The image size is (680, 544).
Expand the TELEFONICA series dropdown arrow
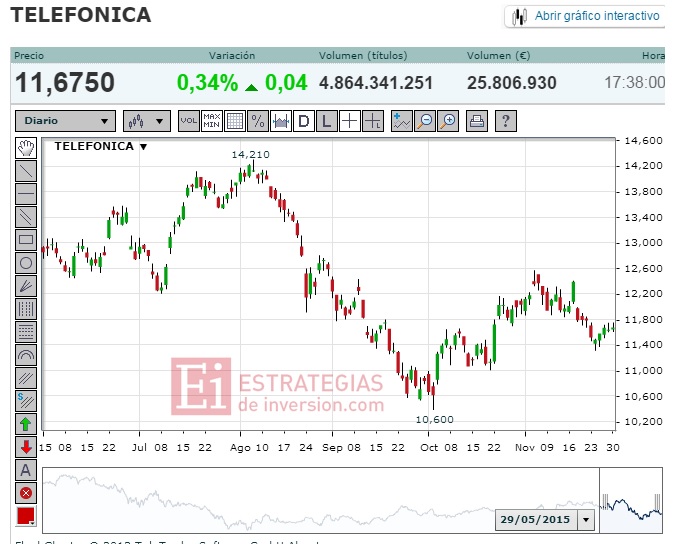(144, 147)
